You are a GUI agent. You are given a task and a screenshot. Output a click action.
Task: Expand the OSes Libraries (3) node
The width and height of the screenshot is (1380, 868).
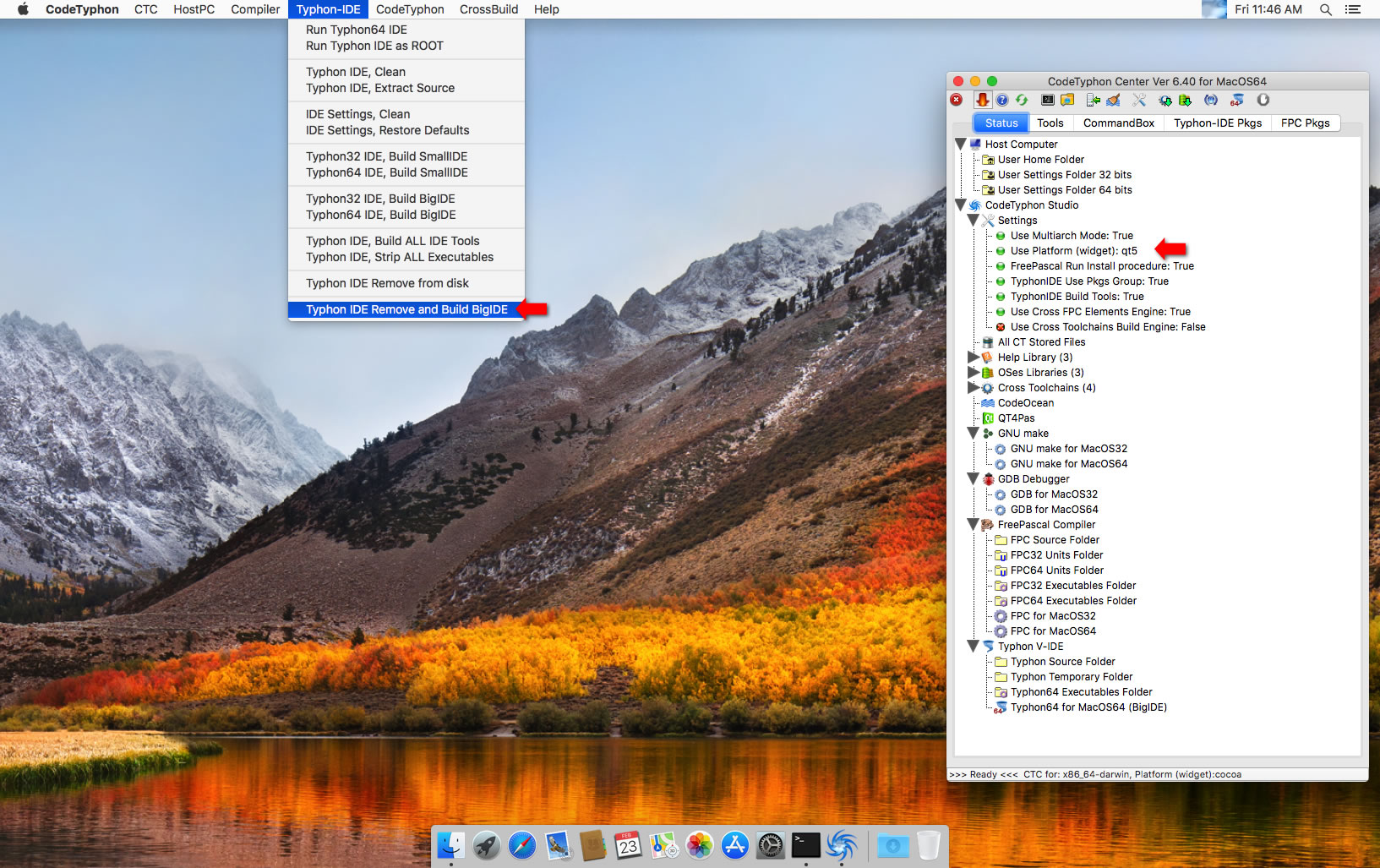pos(974,373)
